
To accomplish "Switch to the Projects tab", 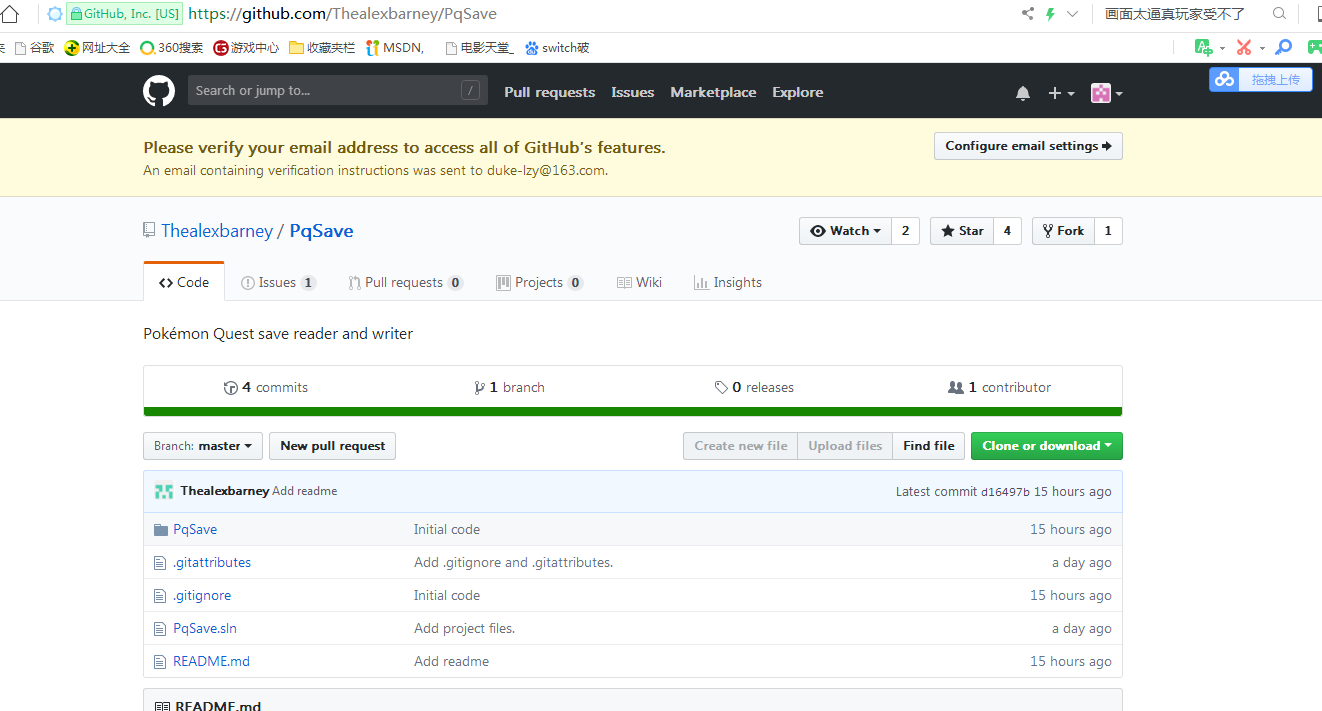I will (x=539, y=282).
